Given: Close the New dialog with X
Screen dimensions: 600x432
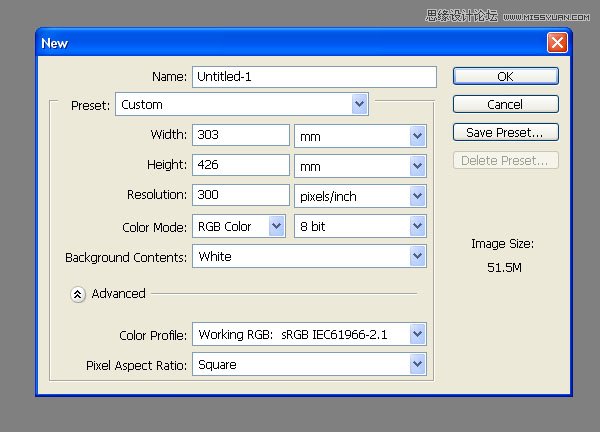Looking at the screenshot, I should (557, 42).
